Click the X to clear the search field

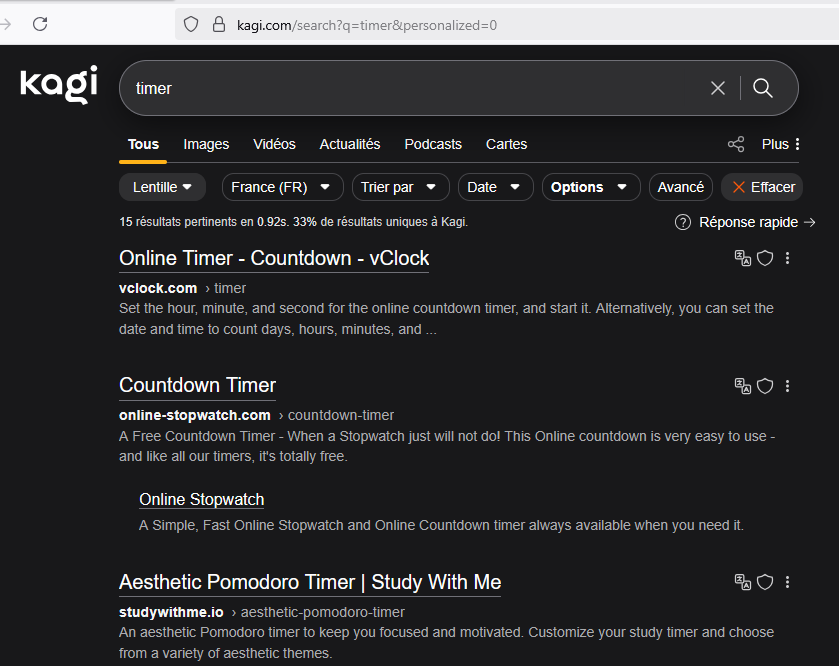[x=718, y=88]
